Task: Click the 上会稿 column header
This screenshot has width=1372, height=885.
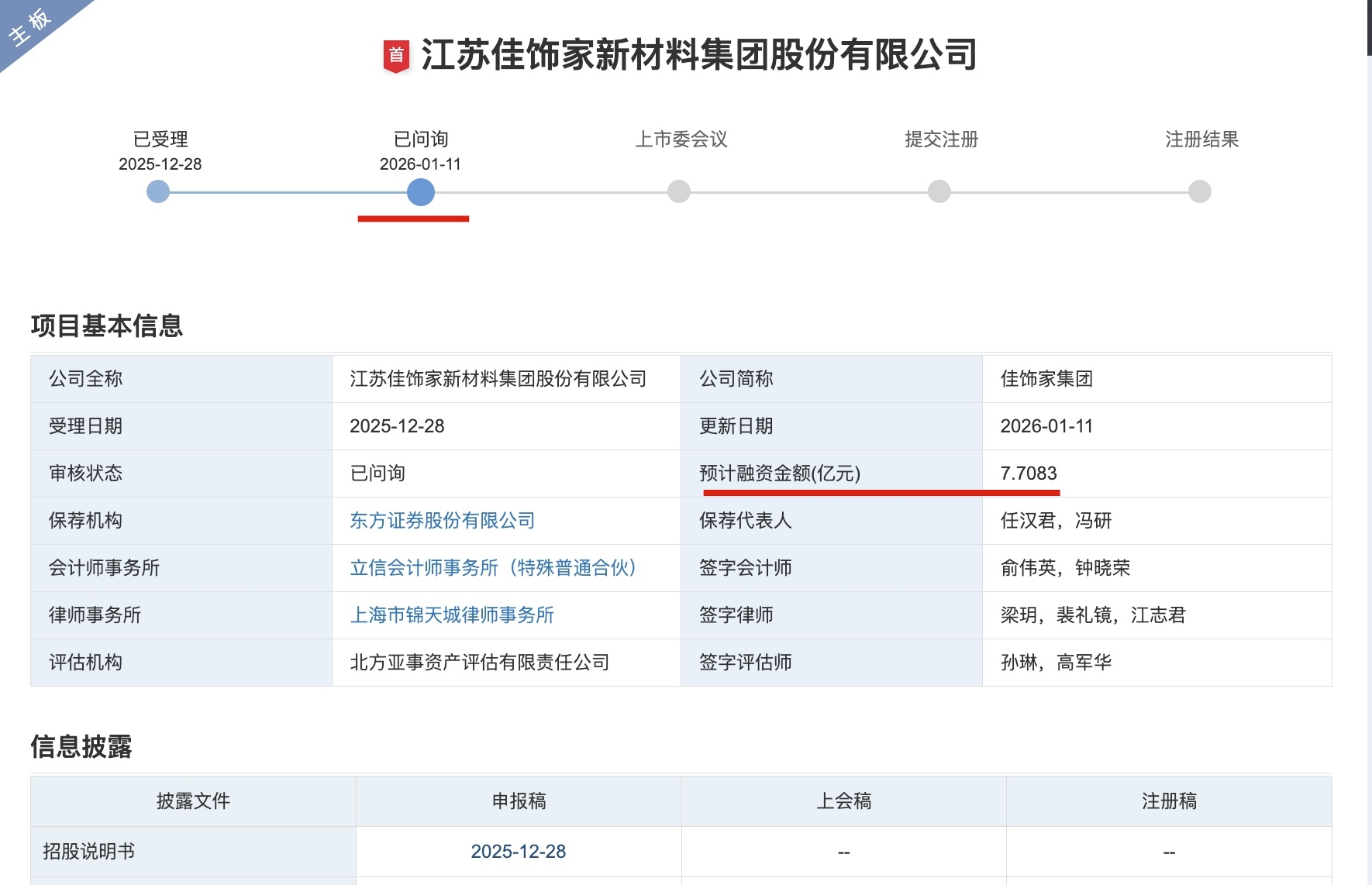Action: pos(844,801)
